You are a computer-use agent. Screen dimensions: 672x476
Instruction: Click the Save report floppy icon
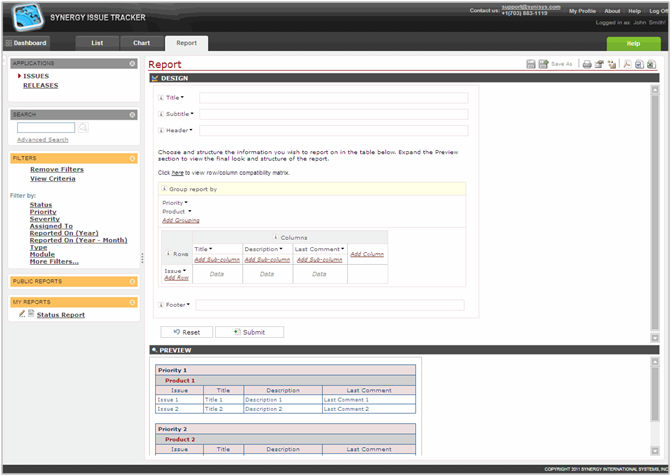click(x=531, y=64)
